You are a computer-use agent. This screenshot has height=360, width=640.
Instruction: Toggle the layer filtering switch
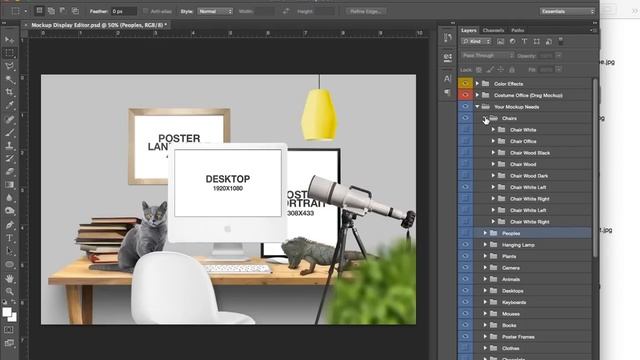pyautogui.click(x=561, y=41)
